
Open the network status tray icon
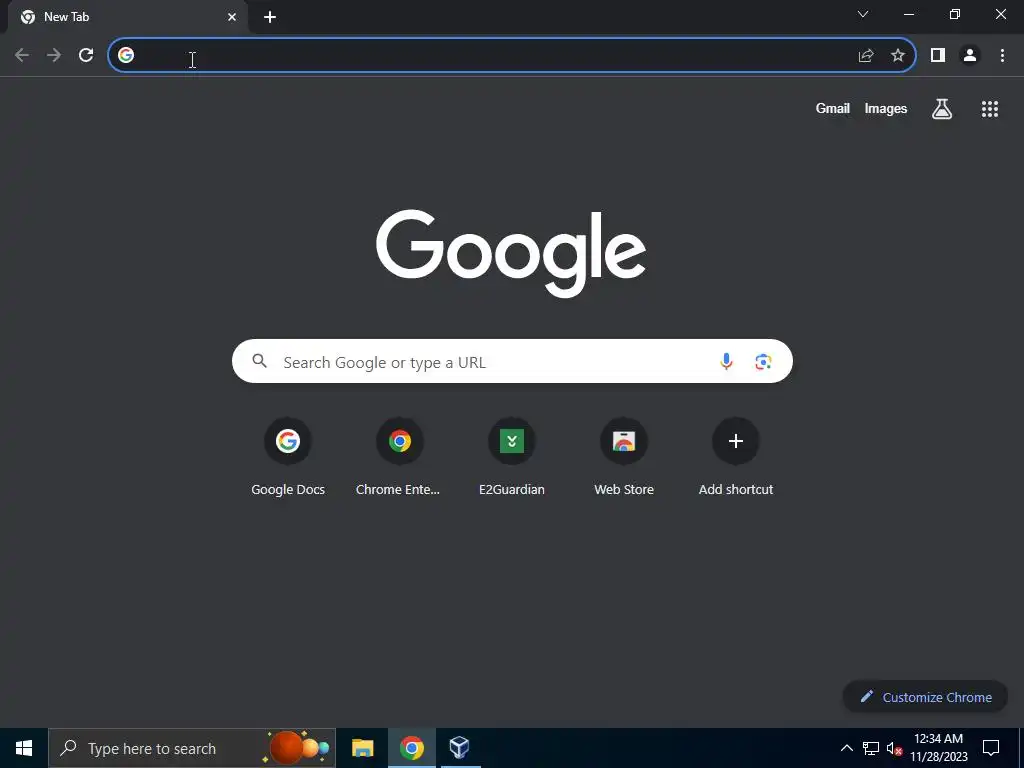click(871, 748)
